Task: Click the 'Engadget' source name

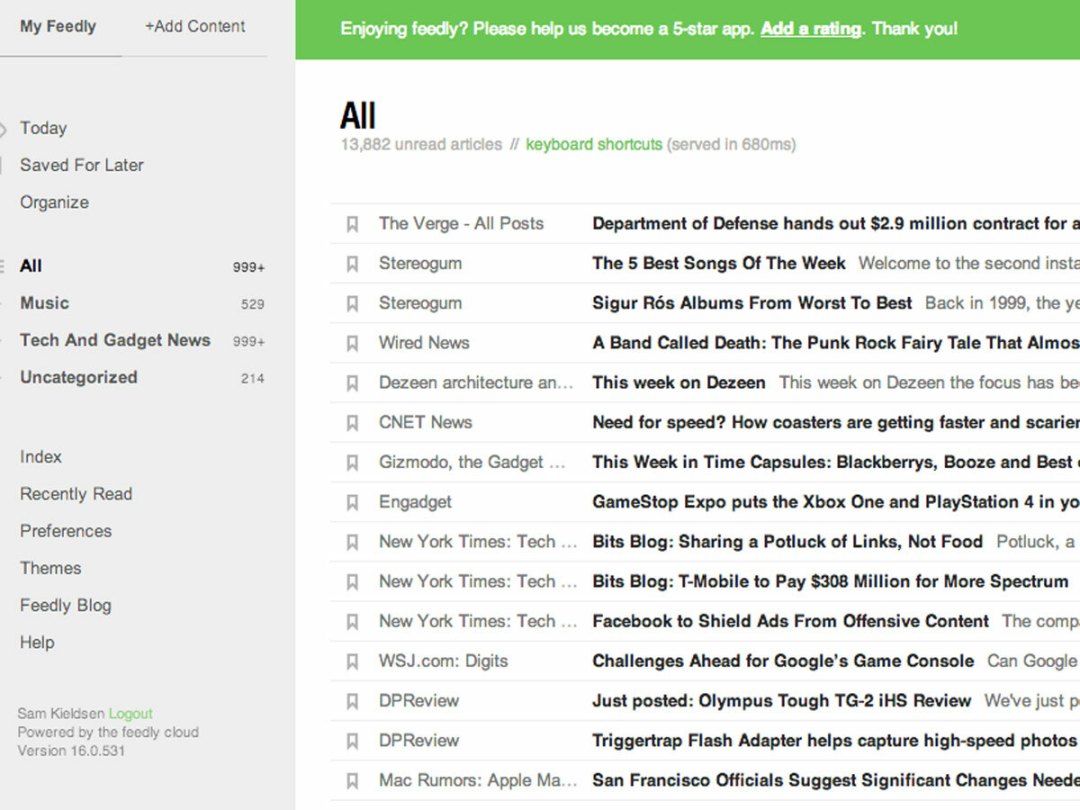Action: point(415,502)
